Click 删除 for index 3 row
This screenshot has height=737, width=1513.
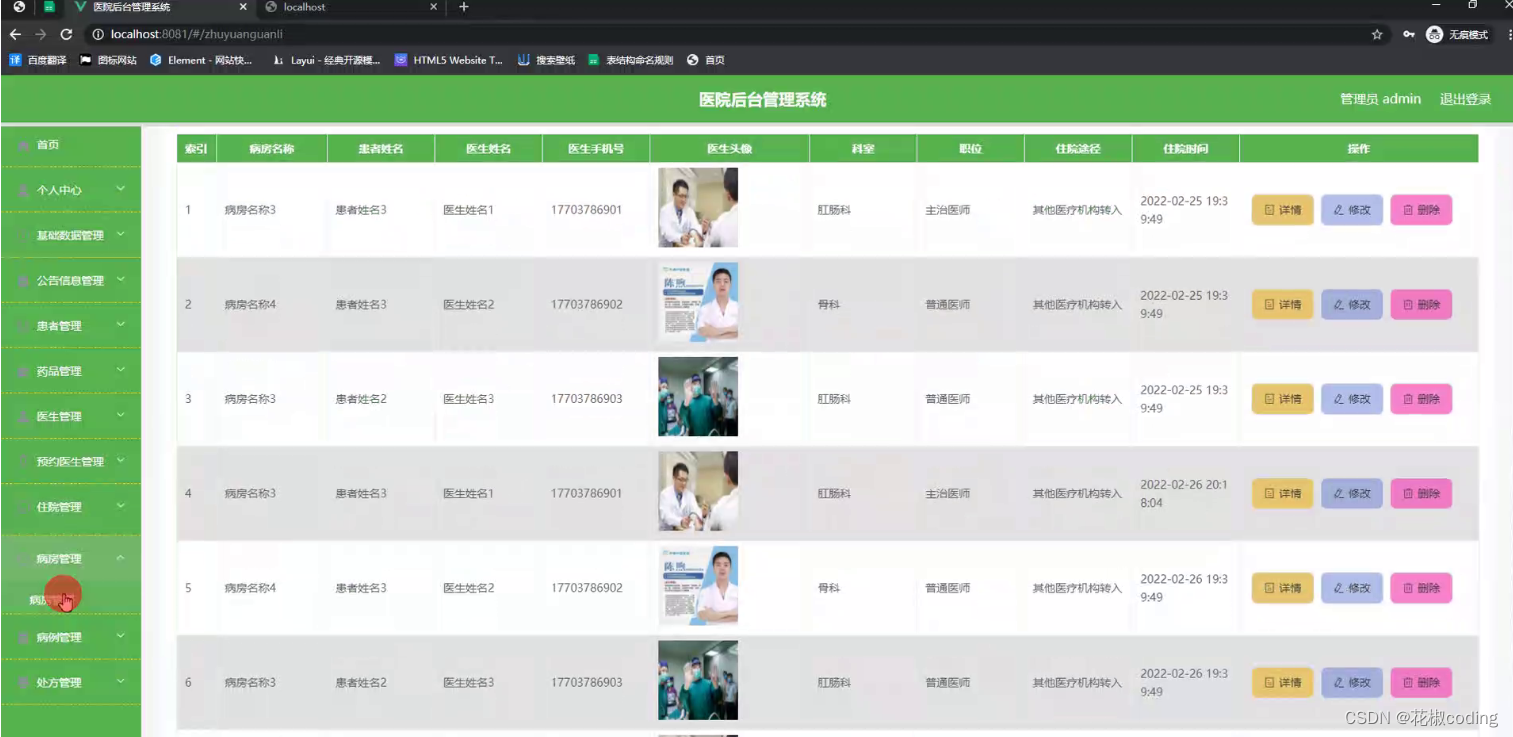tap(1421, 399)
